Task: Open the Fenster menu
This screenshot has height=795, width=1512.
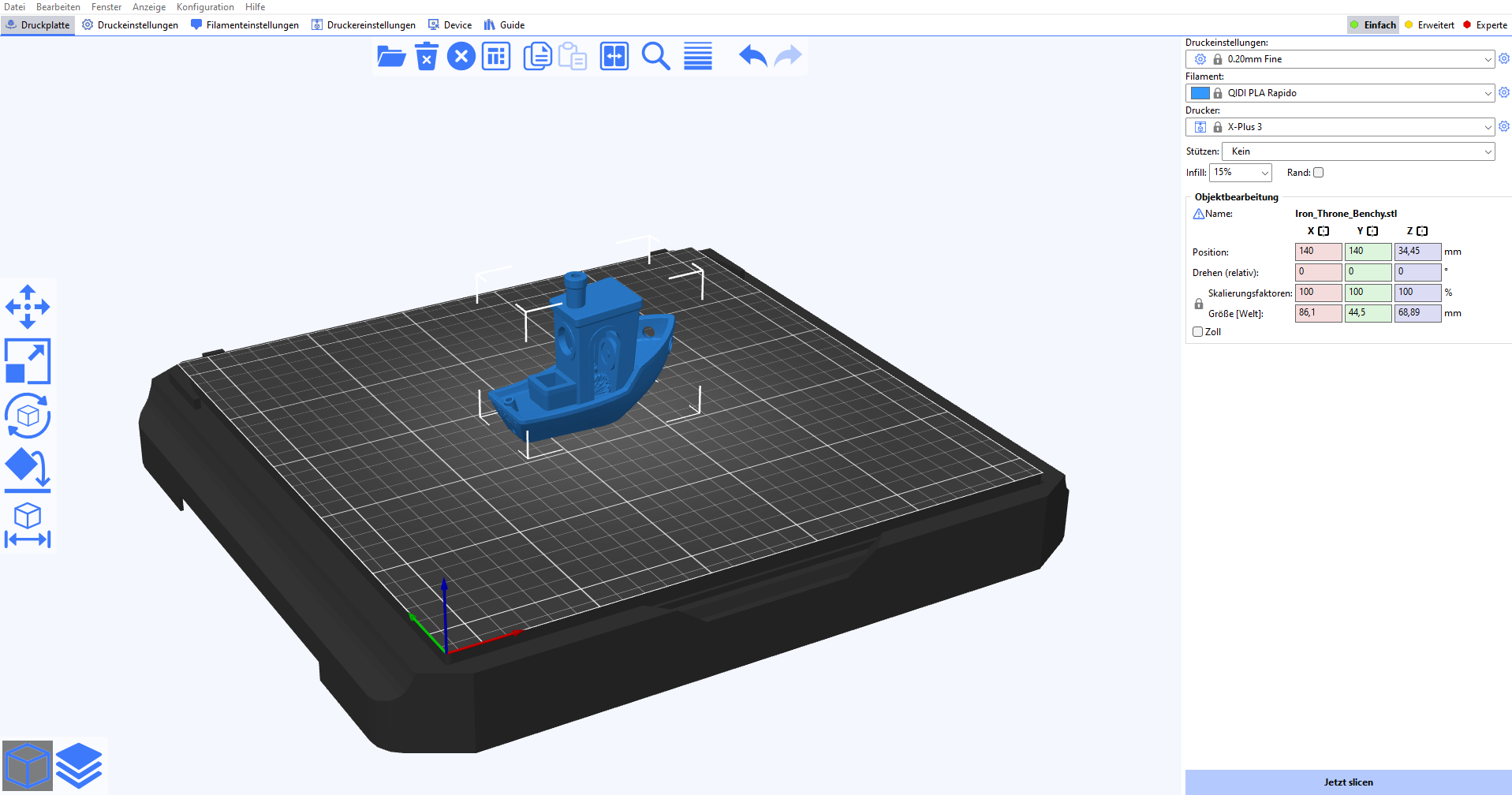Action: click(x=106, y=7)
